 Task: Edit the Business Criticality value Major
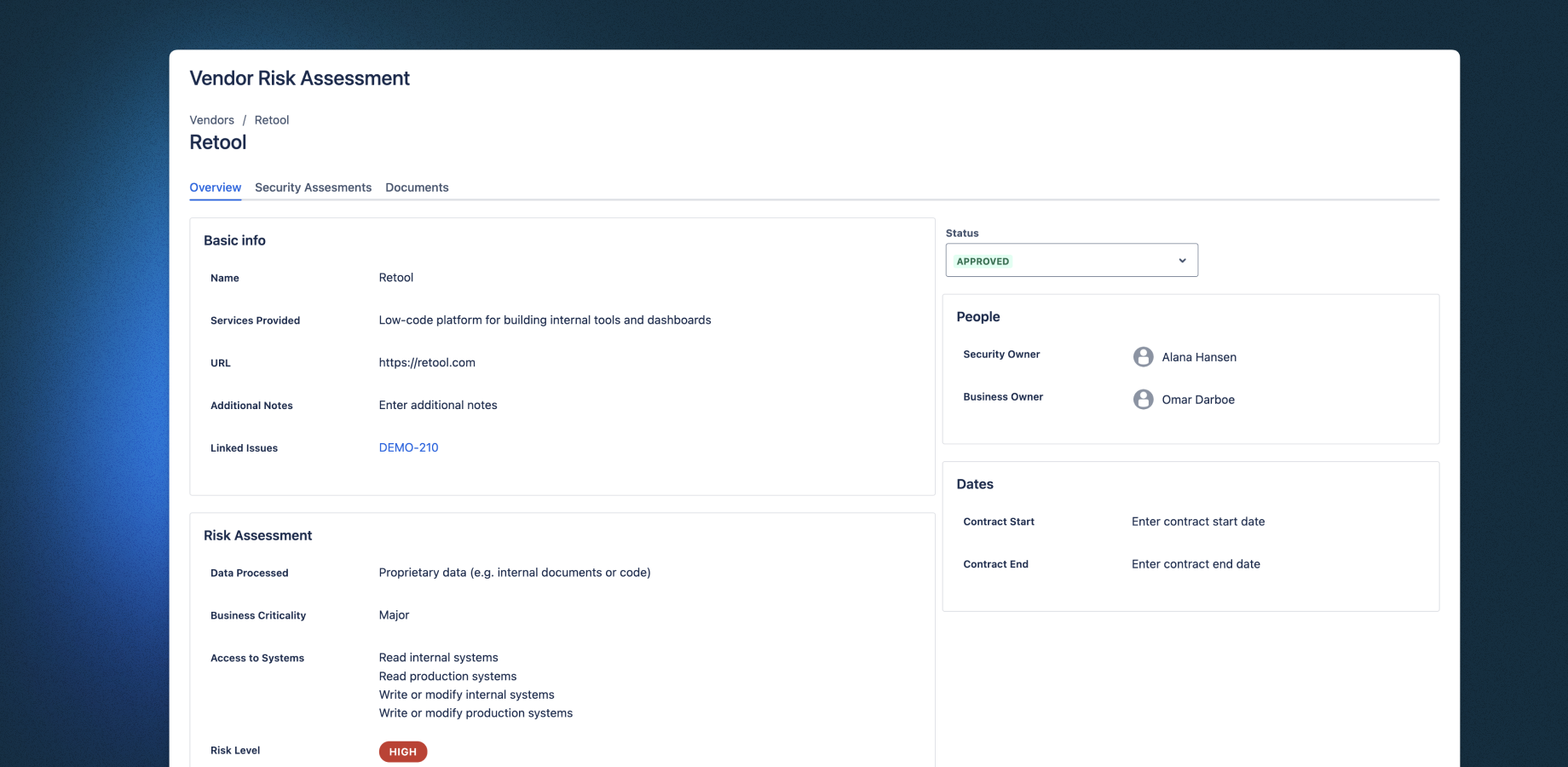click(394, 615)
